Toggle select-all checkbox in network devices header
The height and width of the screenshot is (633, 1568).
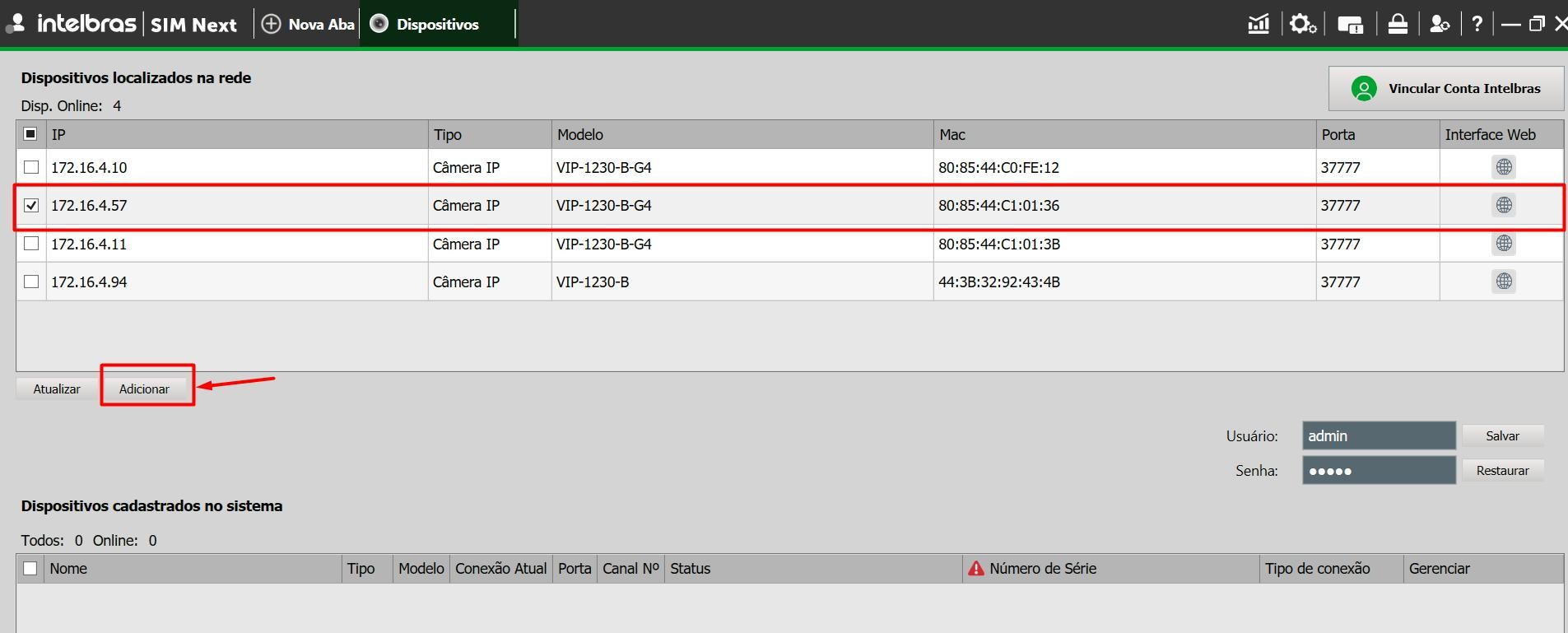(30, 133)
